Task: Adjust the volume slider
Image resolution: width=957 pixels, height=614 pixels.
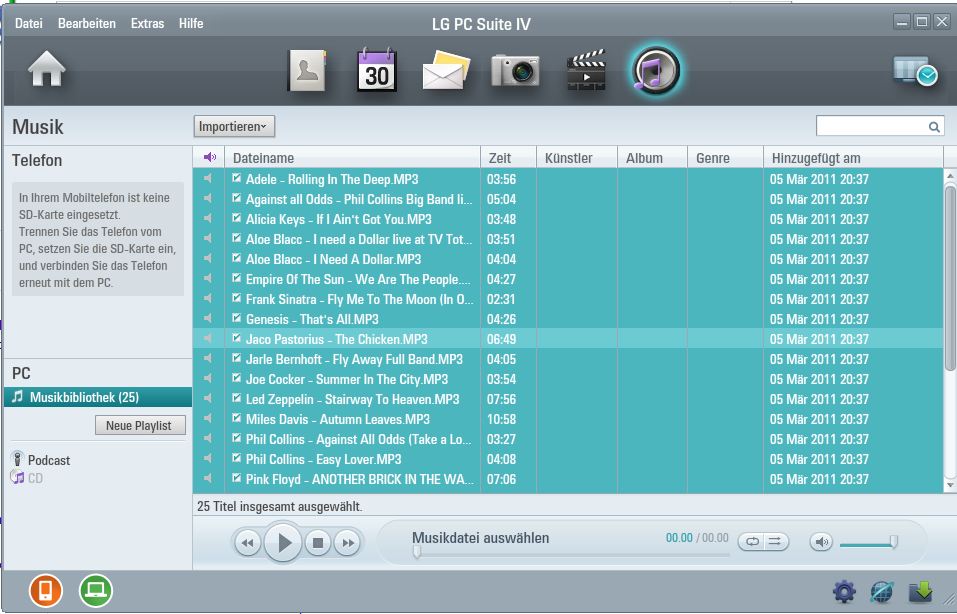Action: pyautogui.click(x=869, y=542)
